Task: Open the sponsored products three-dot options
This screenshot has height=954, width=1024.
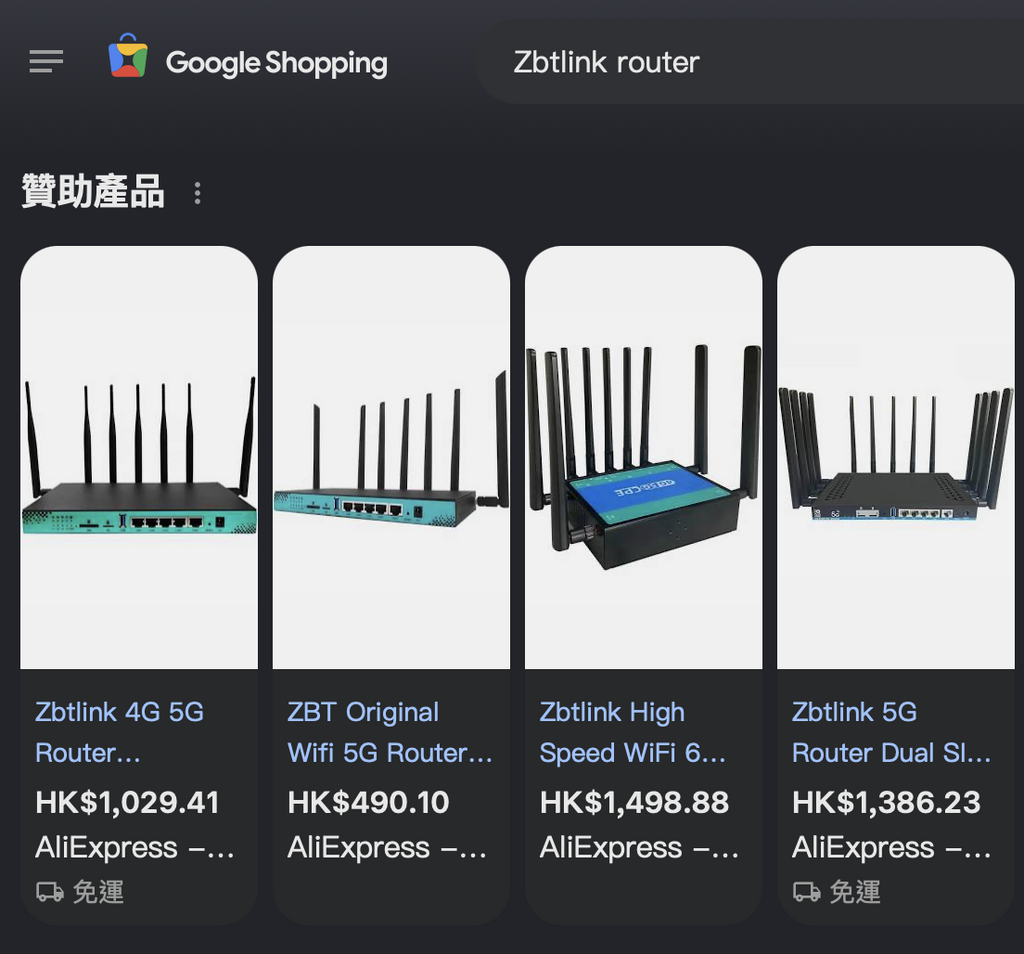Action: pos(197,193)
